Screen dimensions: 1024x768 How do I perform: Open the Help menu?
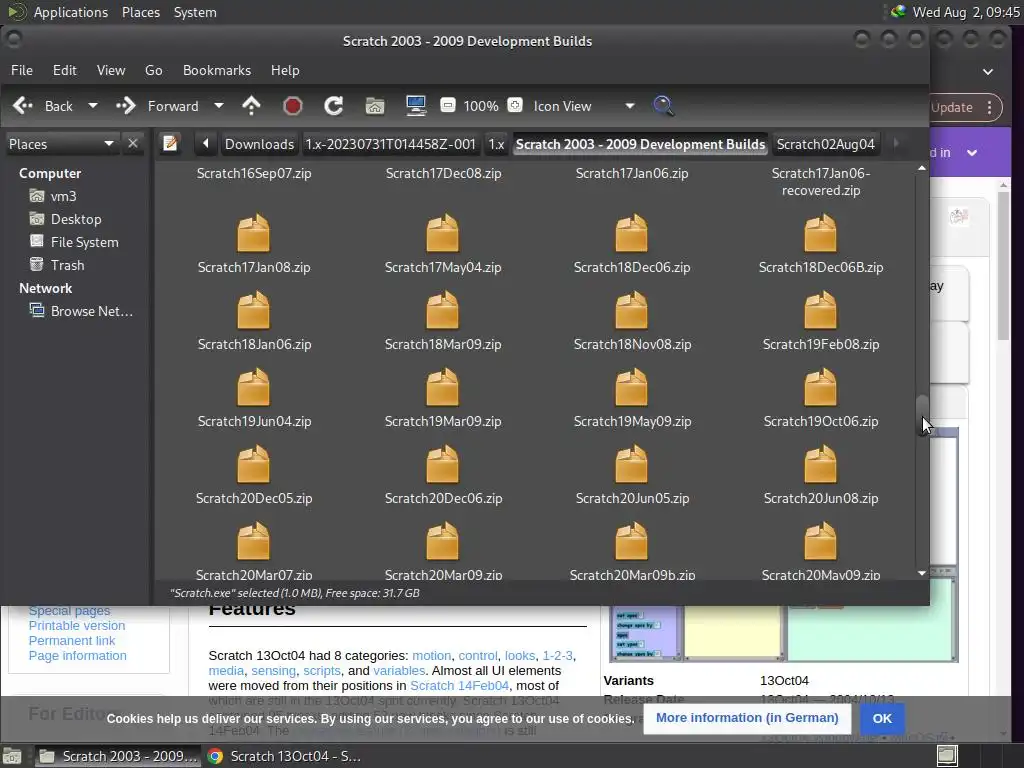(x=285, y=70)
